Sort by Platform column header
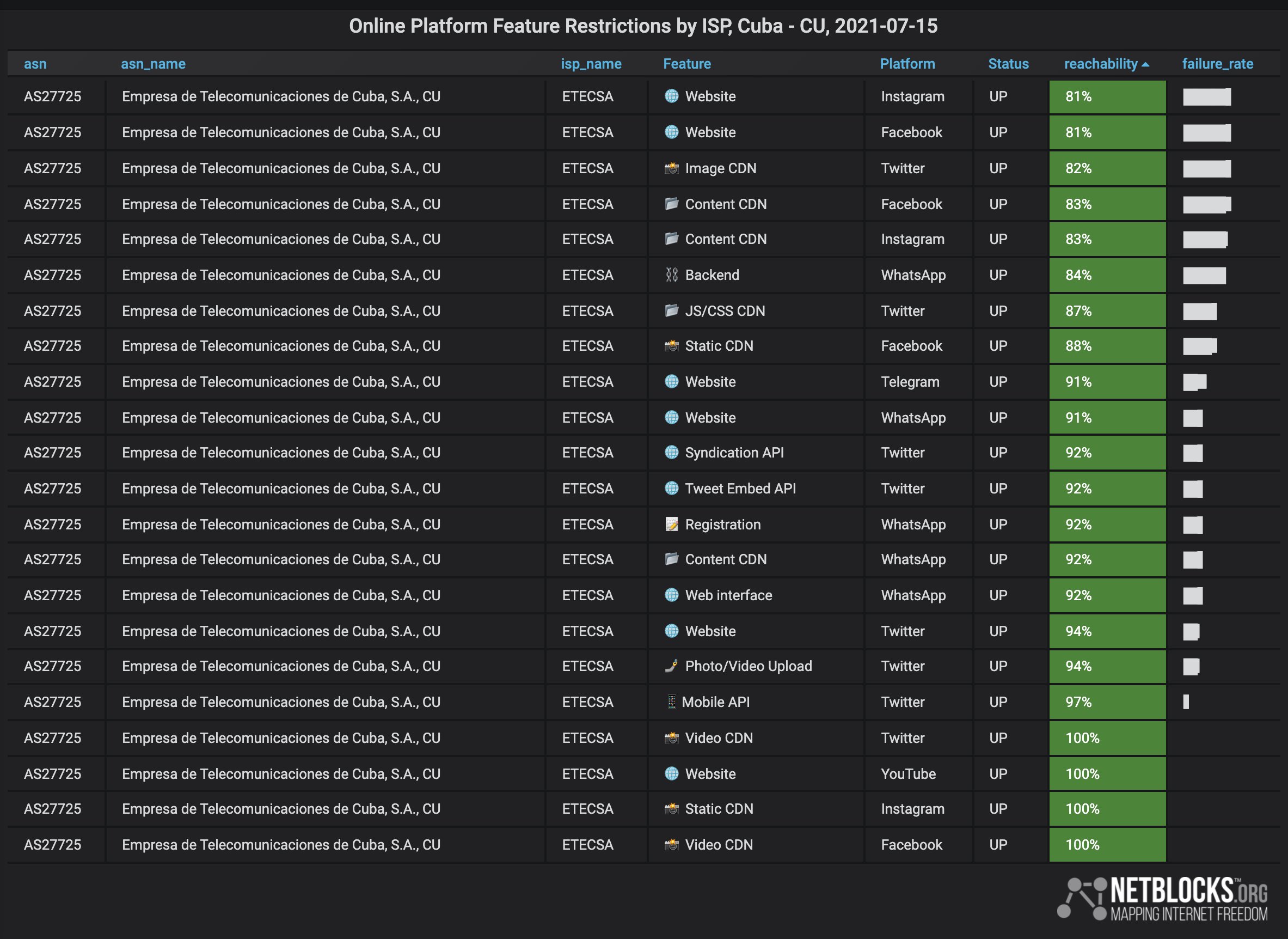Screen dimensions: 1288x939 click(907, 64)
